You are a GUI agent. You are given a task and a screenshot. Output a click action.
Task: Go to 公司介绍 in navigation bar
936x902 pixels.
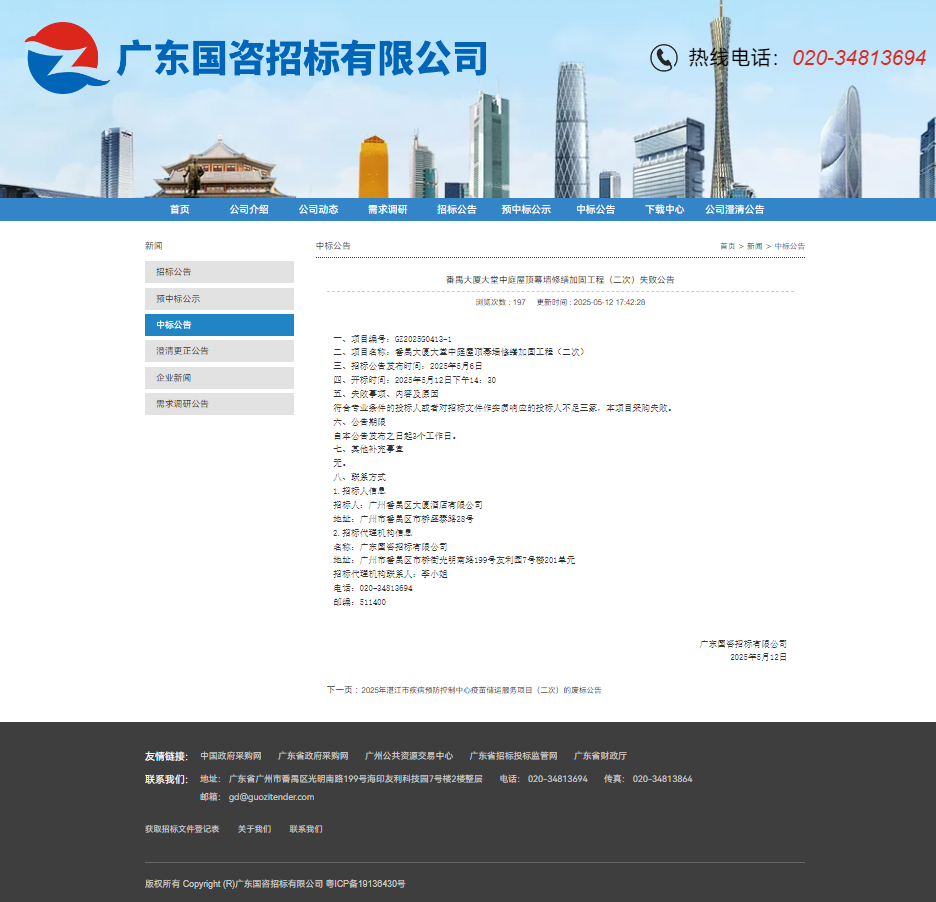click(248, 210)
